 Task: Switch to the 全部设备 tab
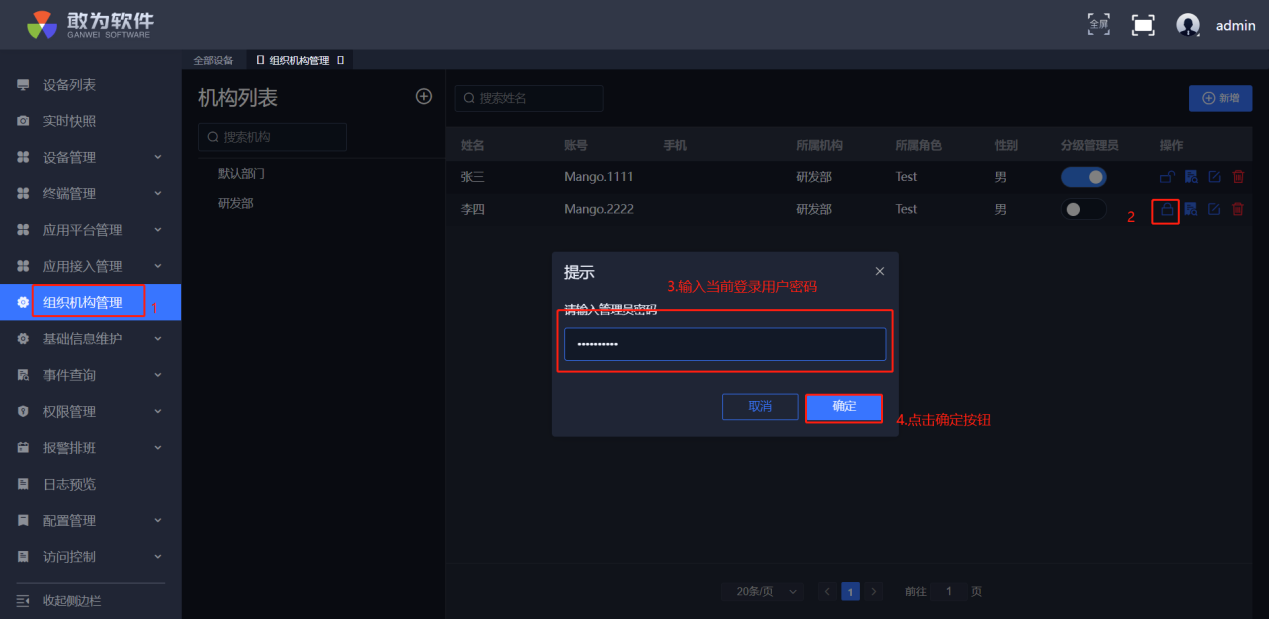point(213,60)
